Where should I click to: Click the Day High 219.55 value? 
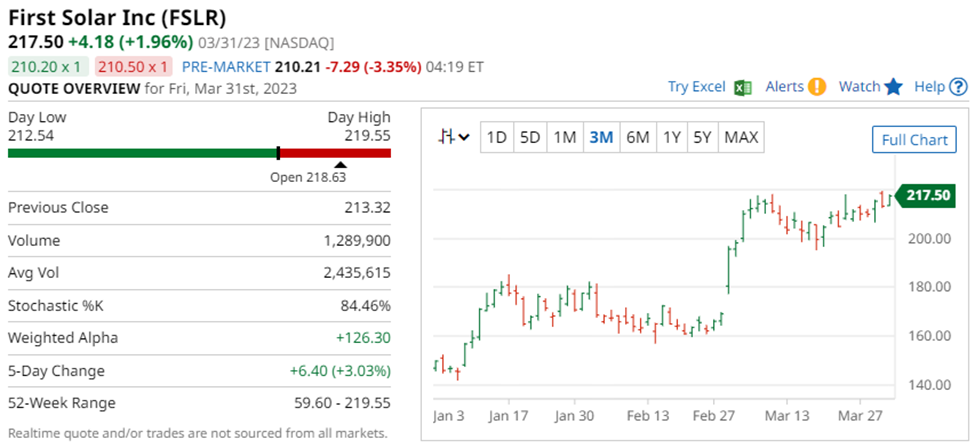point(367,136)
